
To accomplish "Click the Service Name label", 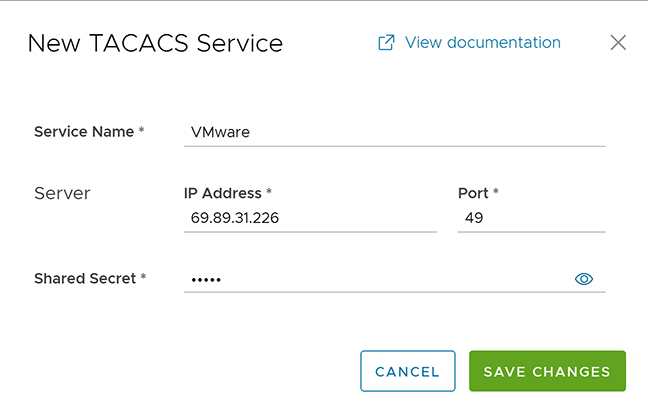I will (x=84, y=131).
